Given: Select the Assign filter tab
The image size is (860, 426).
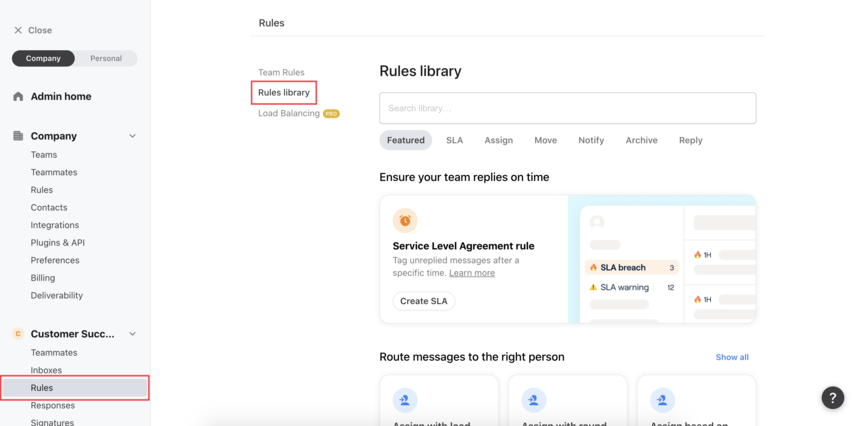Looking at the screenshot, I should (499, 140).
